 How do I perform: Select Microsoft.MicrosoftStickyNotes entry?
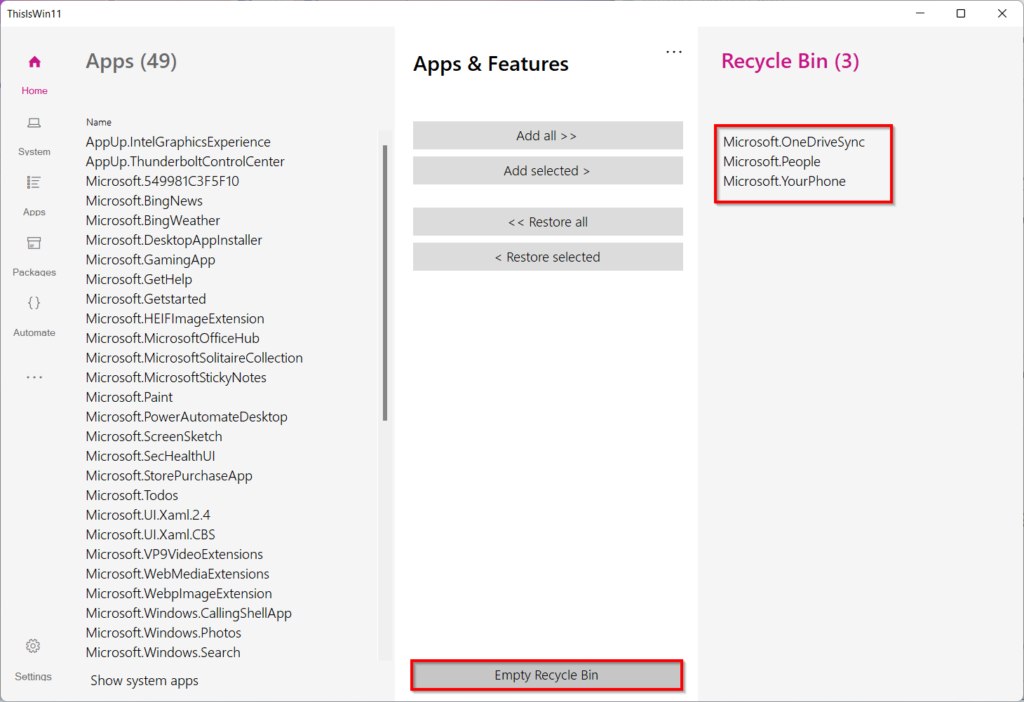[x=176, y=377]
